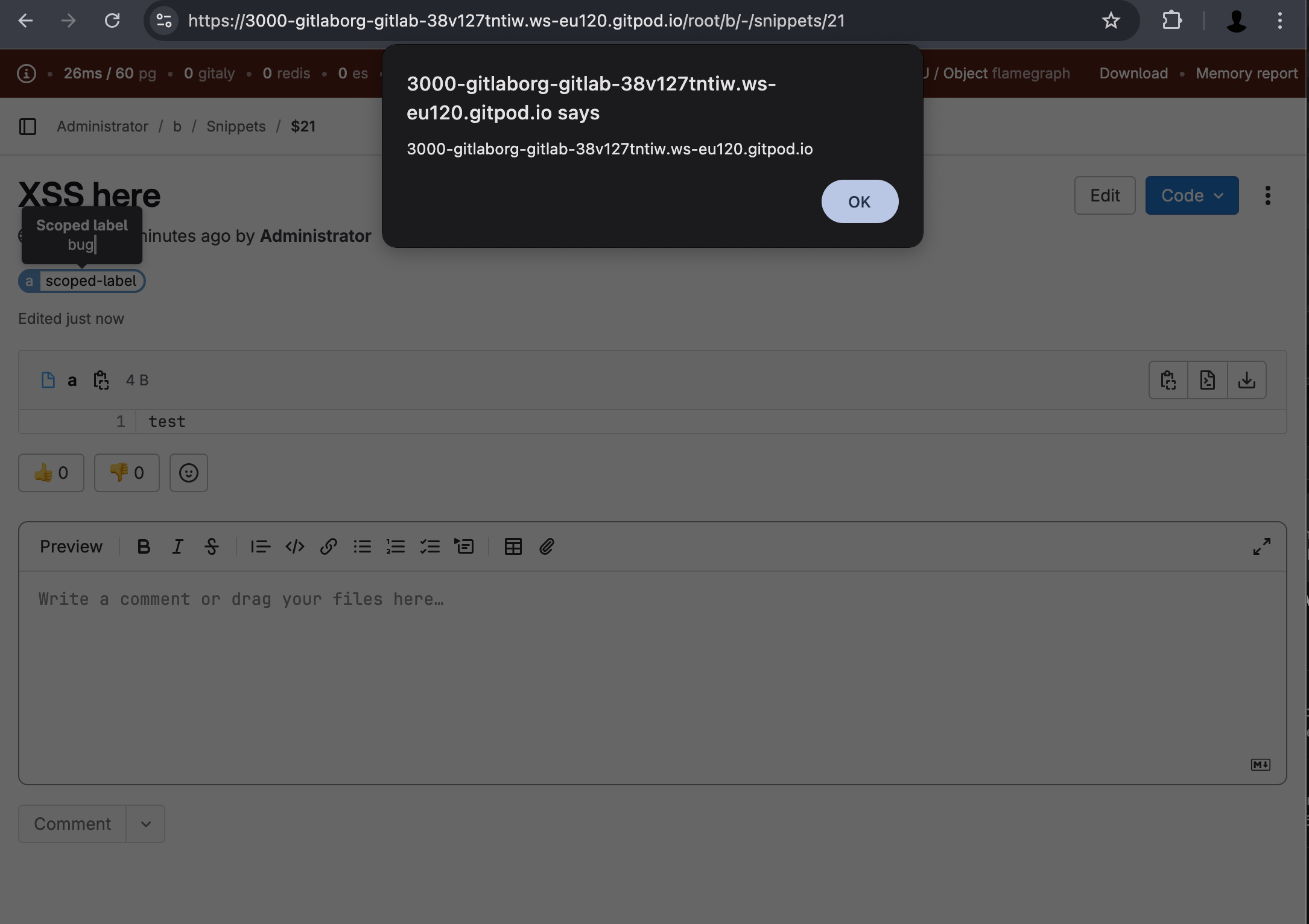Insert a table in comment

(x=513, y=546)
